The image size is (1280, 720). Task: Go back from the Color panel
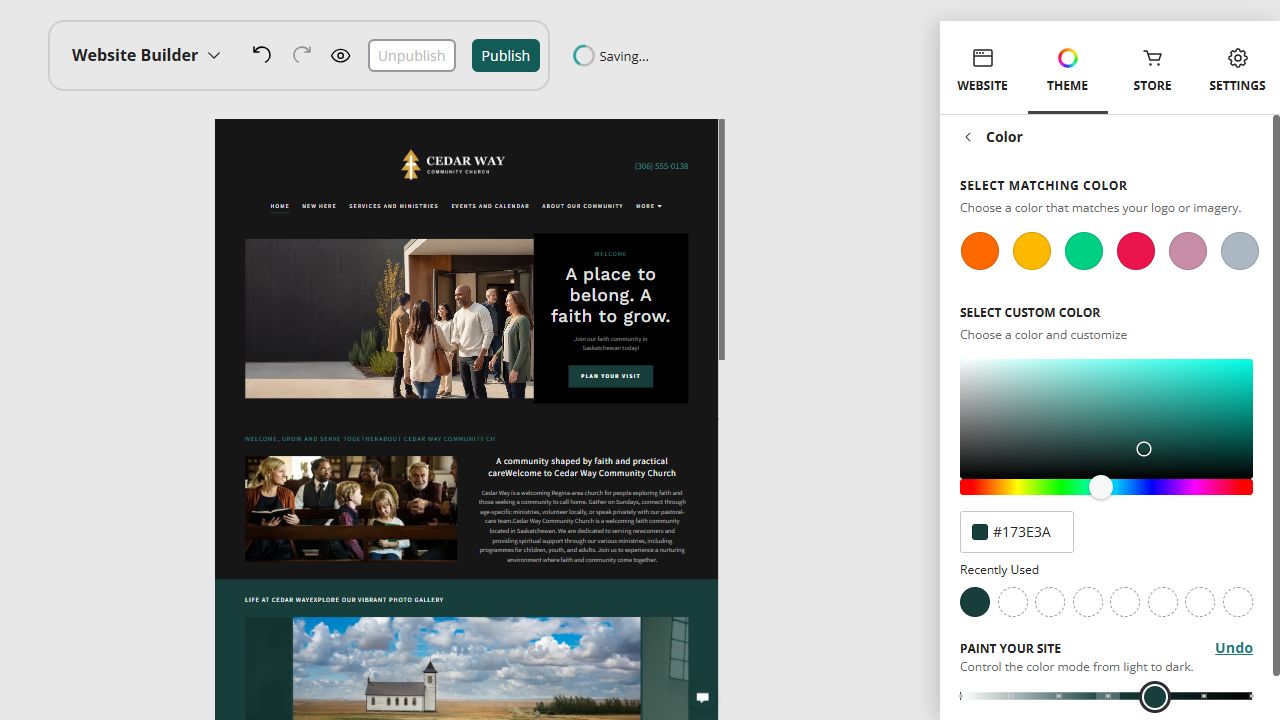968,137
